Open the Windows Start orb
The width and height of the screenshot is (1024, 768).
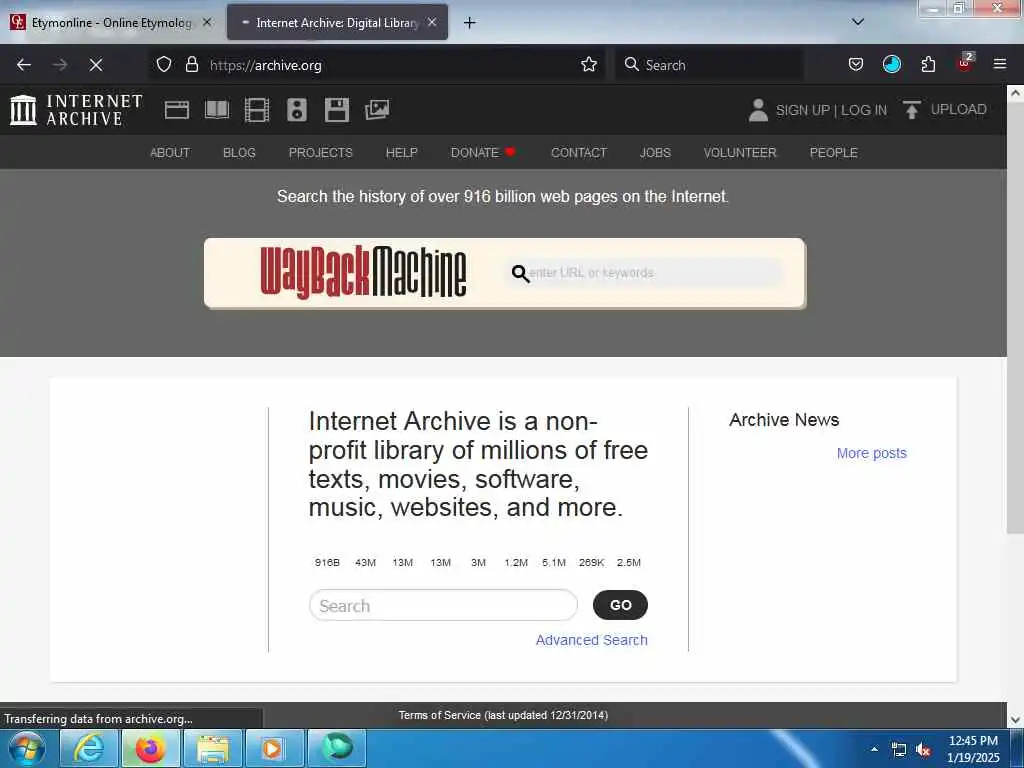[27, 748]
